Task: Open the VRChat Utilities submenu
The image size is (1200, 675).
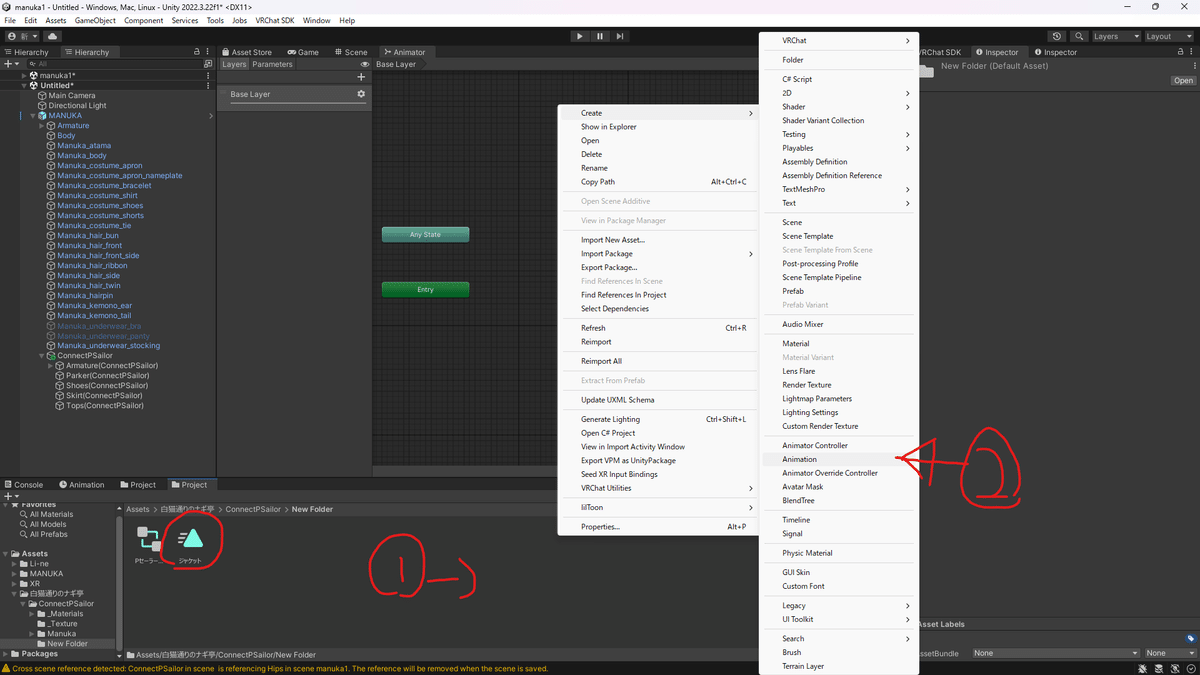Action: point(657,488)
